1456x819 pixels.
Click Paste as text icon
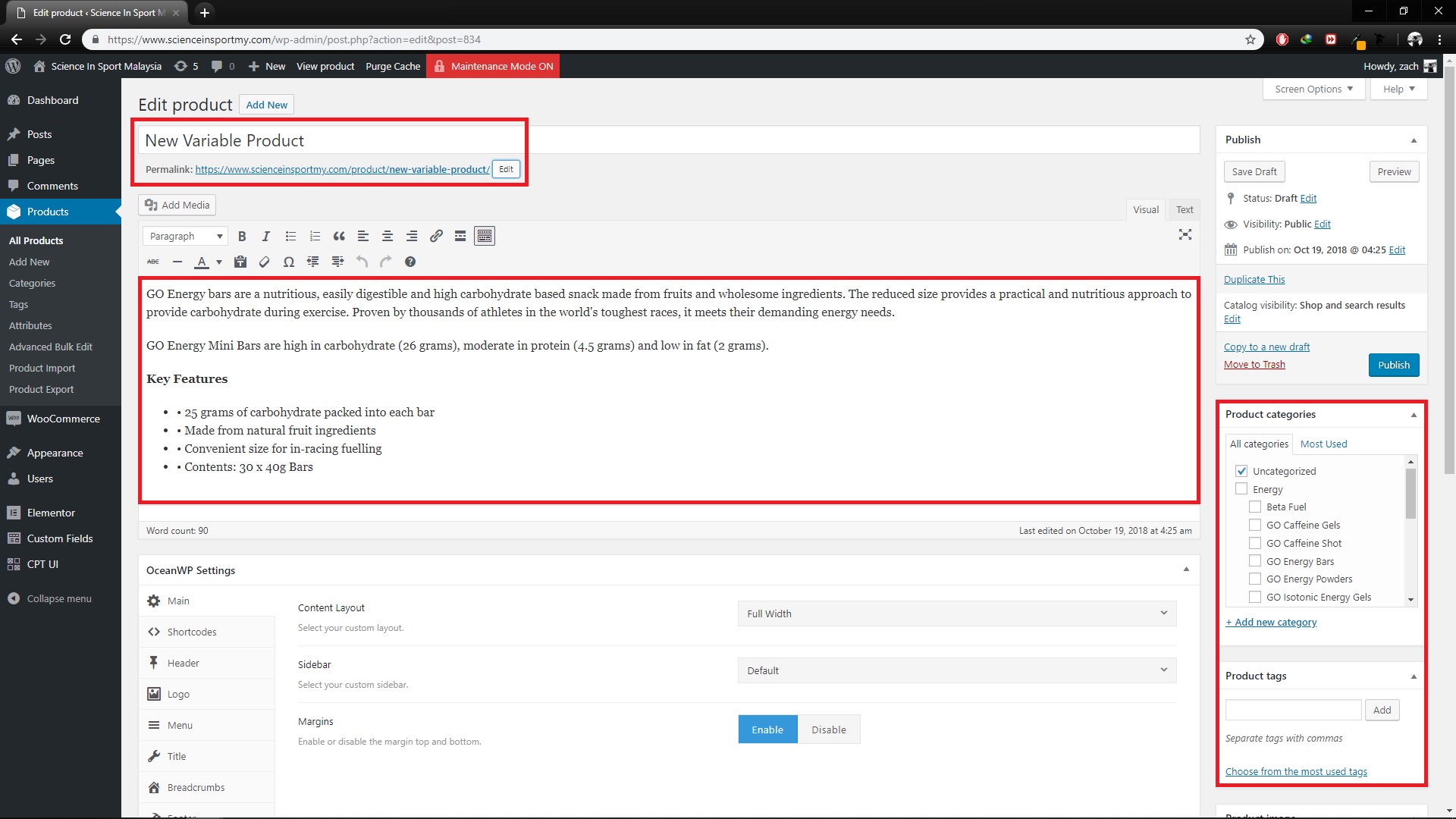tap(240, 262)
